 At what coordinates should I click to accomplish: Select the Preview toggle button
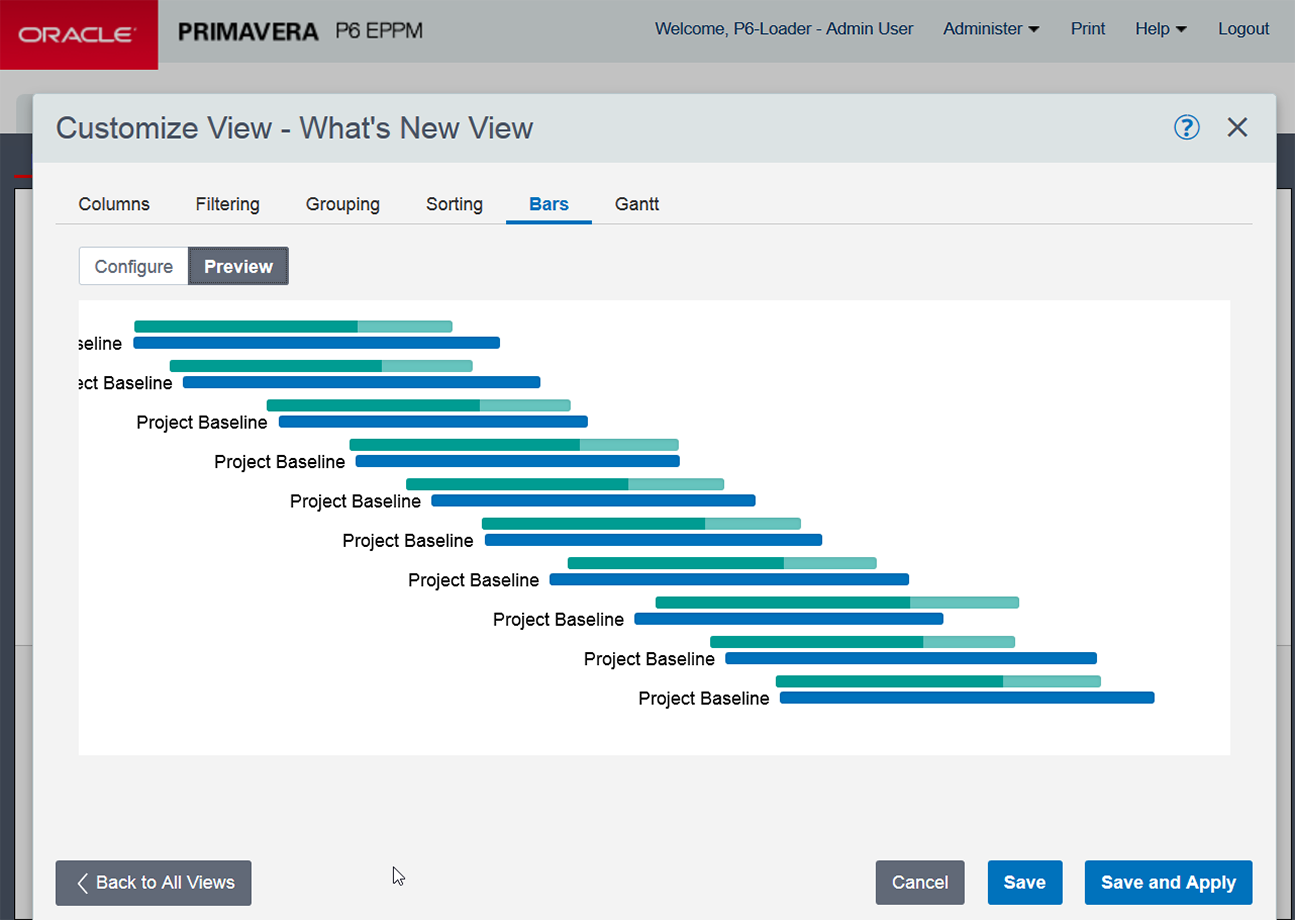pos(238,267)
